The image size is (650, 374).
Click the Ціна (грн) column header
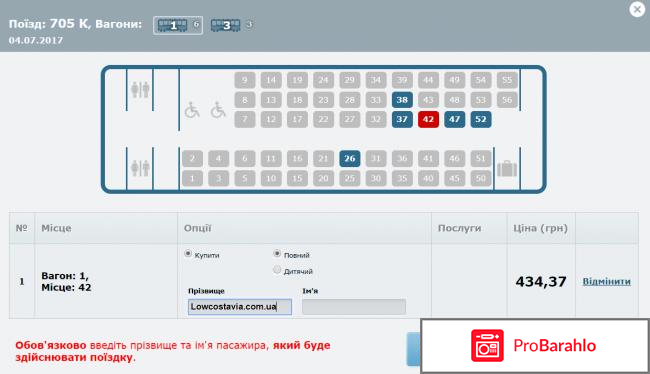[541, 228]
